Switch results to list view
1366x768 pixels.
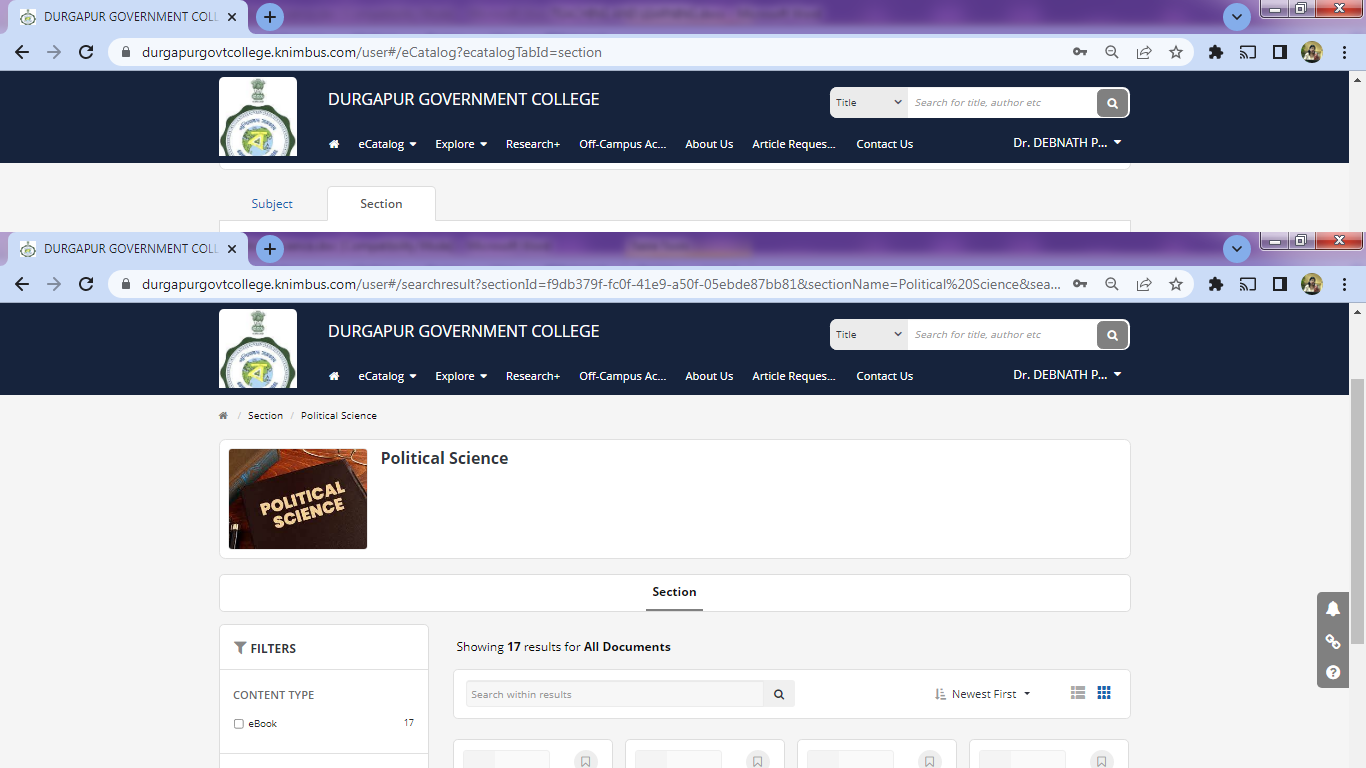[1077, 693]
